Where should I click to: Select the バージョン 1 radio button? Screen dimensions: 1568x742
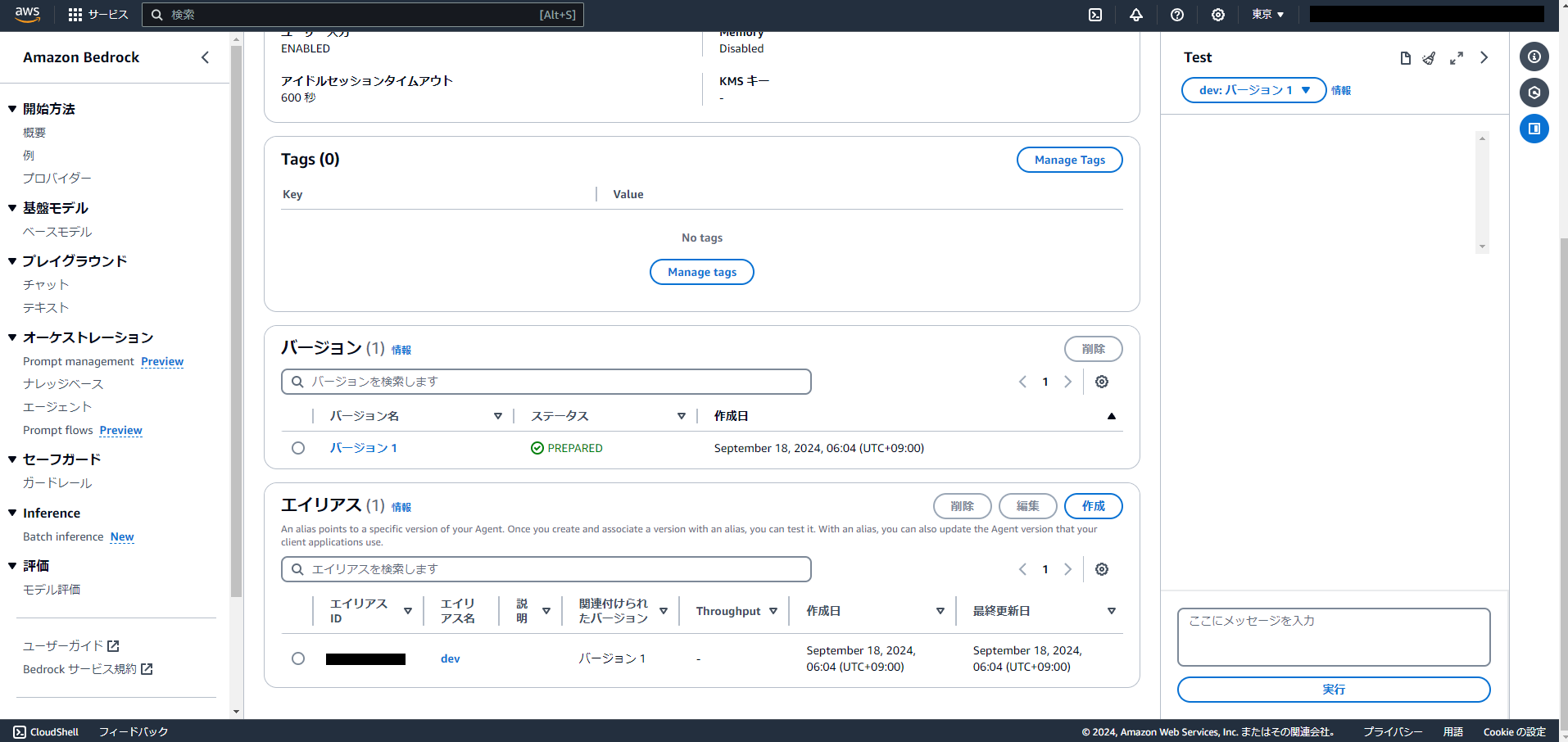[298, 448]
